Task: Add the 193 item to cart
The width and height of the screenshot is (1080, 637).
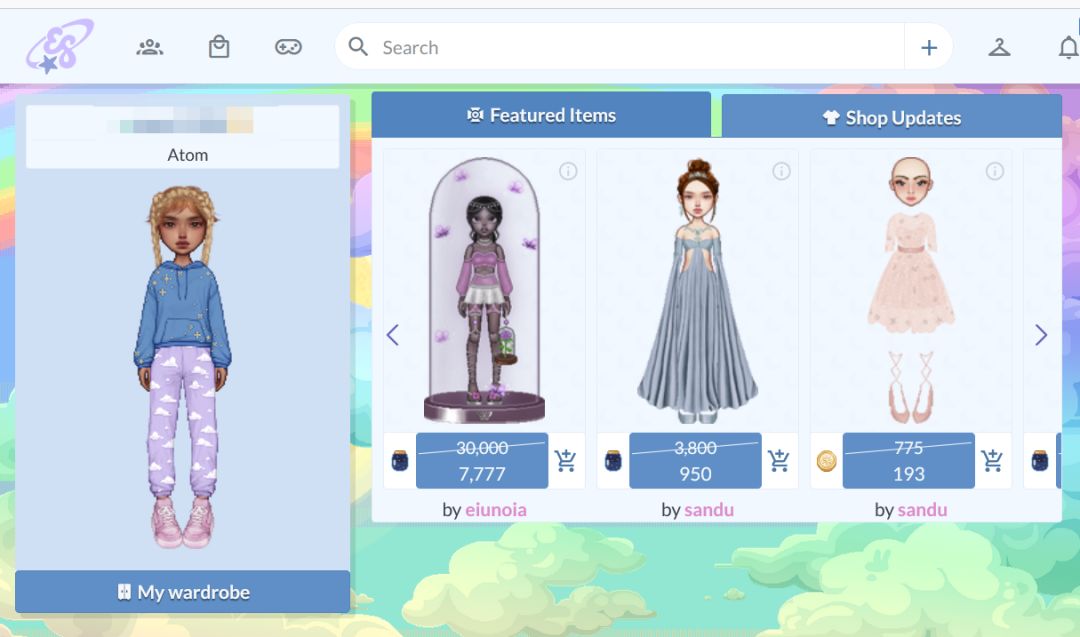Action: (x=993, y=460)
